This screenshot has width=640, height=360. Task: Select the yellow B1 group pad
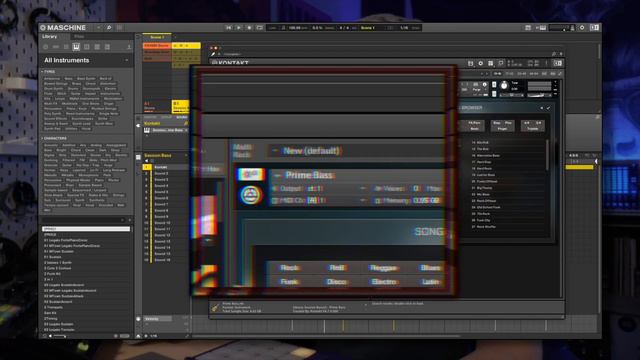point(180,106)
